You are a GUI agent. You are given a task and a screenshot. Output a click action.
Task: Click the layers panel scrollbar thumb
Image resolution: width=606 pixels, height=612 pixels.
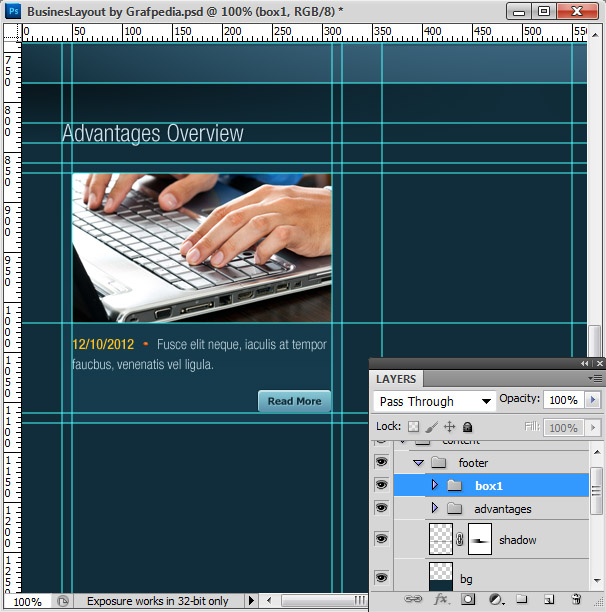[x=596, y=491]
